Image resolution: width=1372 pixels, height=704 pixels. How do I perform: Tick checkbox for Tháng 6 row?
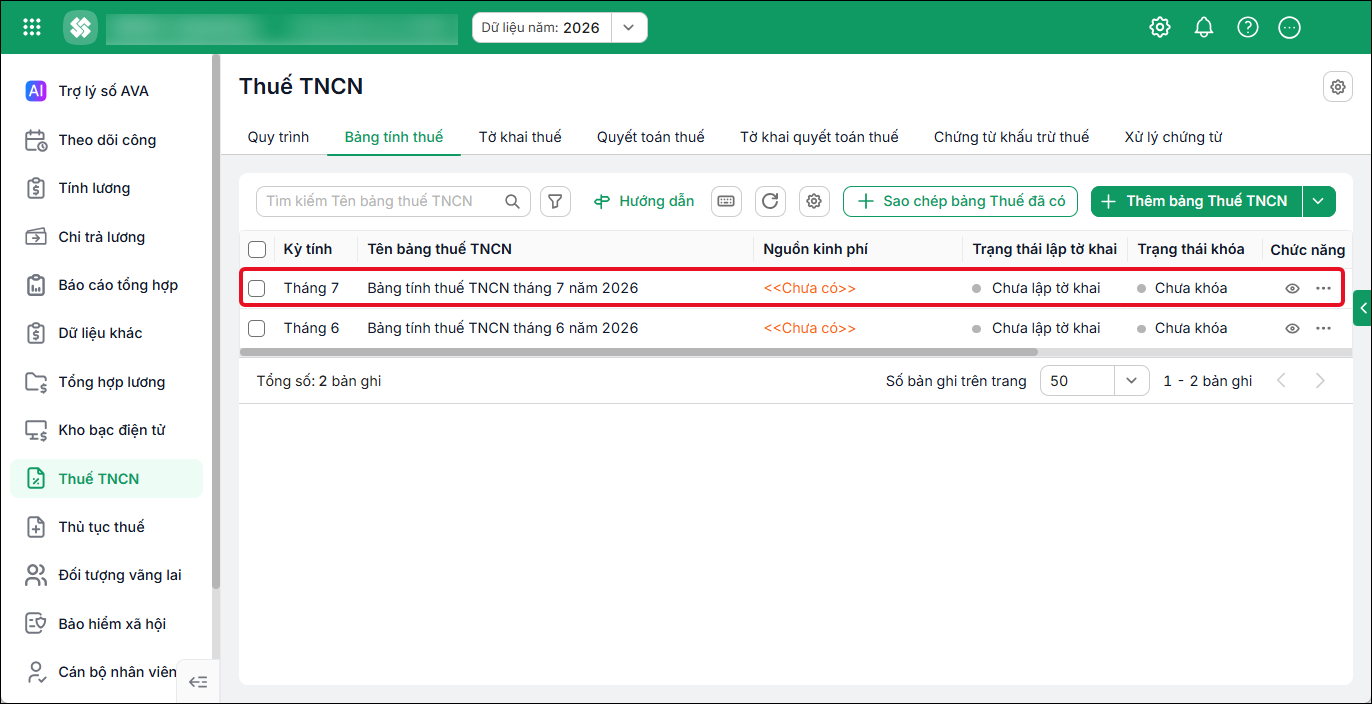[257, 328]
